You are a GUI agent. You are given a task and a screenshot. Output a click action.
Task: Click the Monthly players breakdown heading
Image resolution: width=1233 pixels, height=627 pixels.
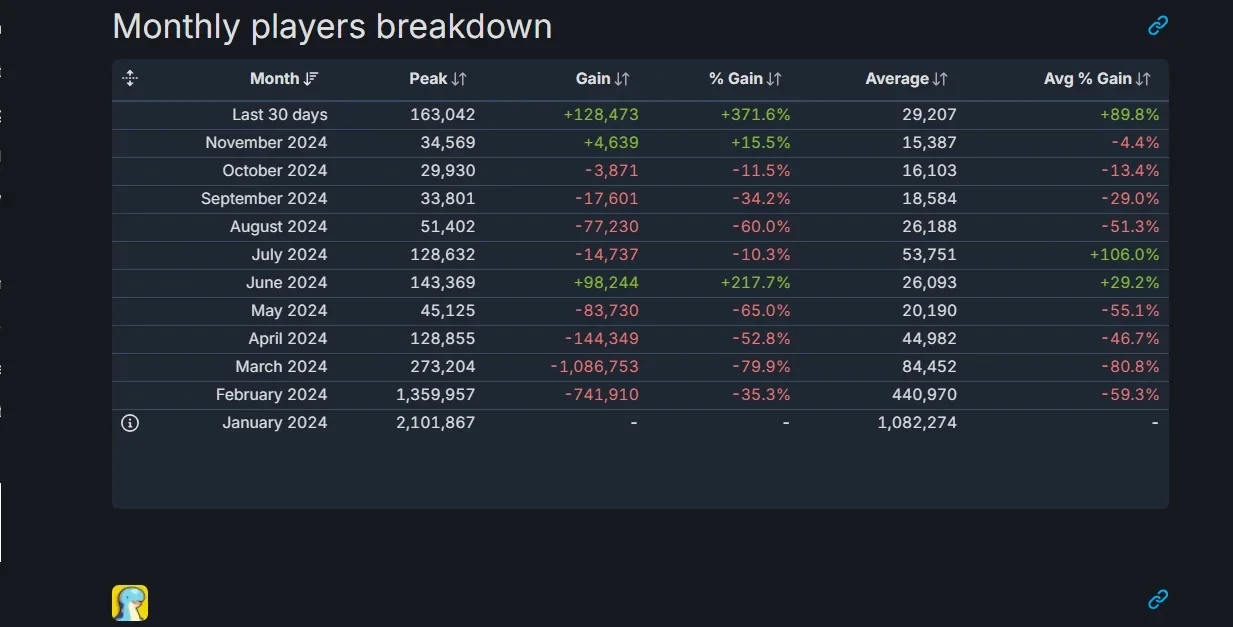[x=332, y=26]
